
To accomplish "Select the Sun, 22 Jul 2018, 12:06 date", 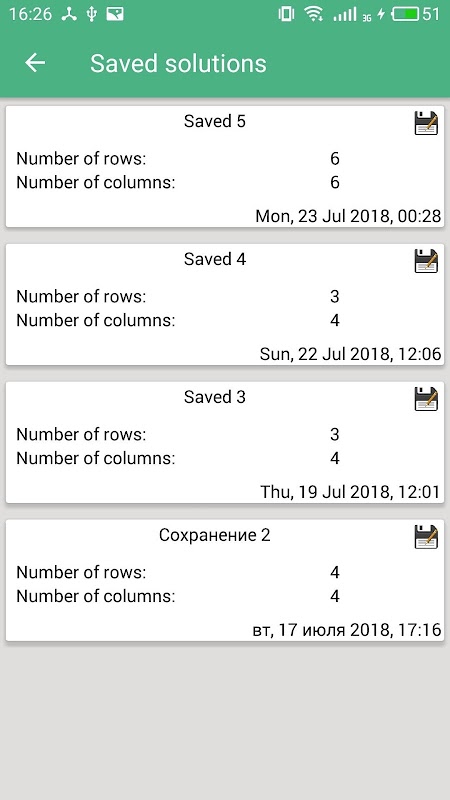I will click(350, 354).
